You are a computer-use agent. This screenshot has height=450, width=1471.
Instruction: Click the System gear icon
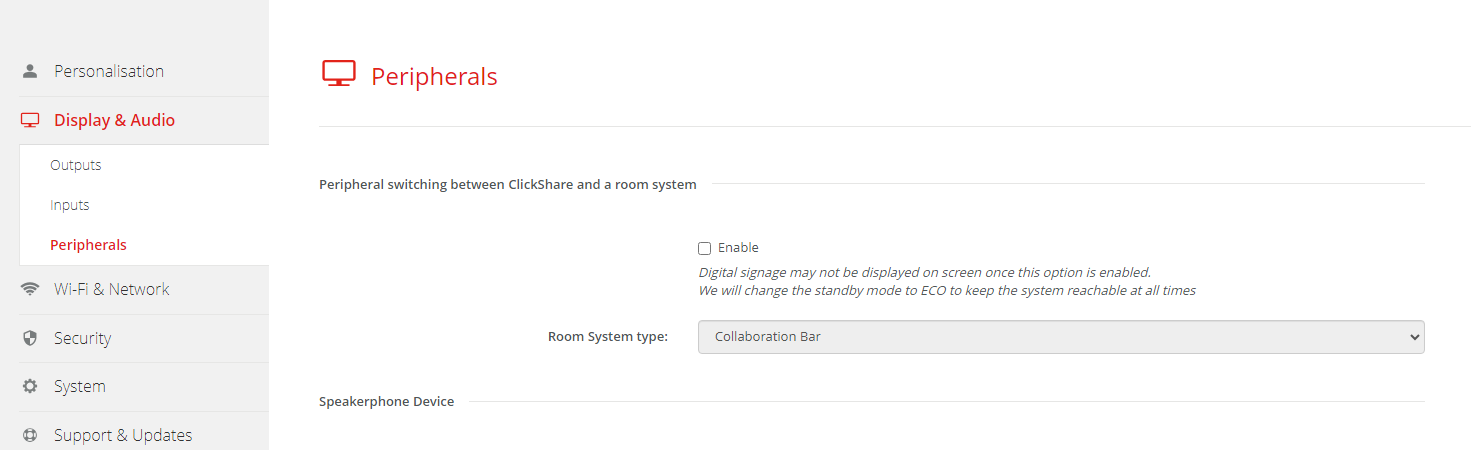point(30,386)
